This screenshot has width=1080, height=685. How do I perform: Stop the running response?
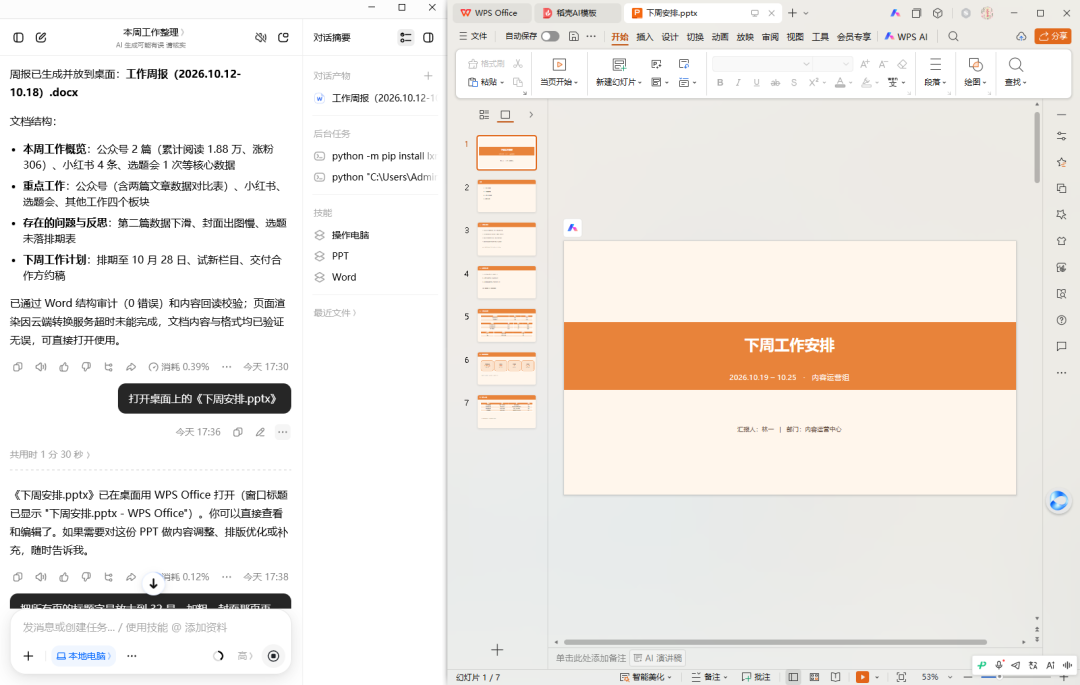[273, 656]
